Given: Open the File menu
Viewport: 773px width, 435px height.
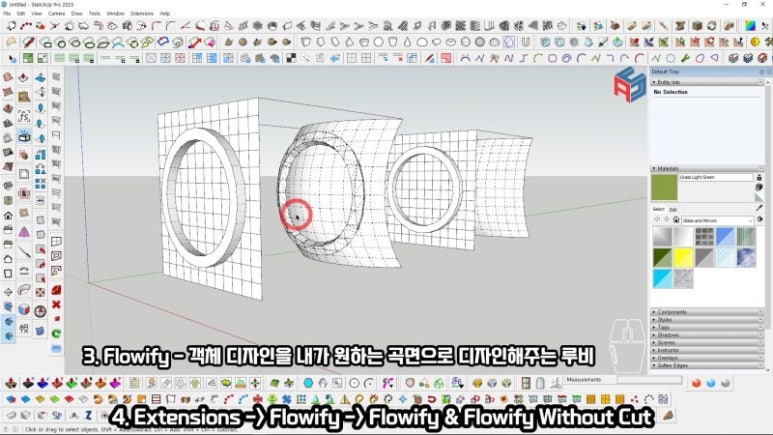Looking at the screenshot, I should click(7, 13).
